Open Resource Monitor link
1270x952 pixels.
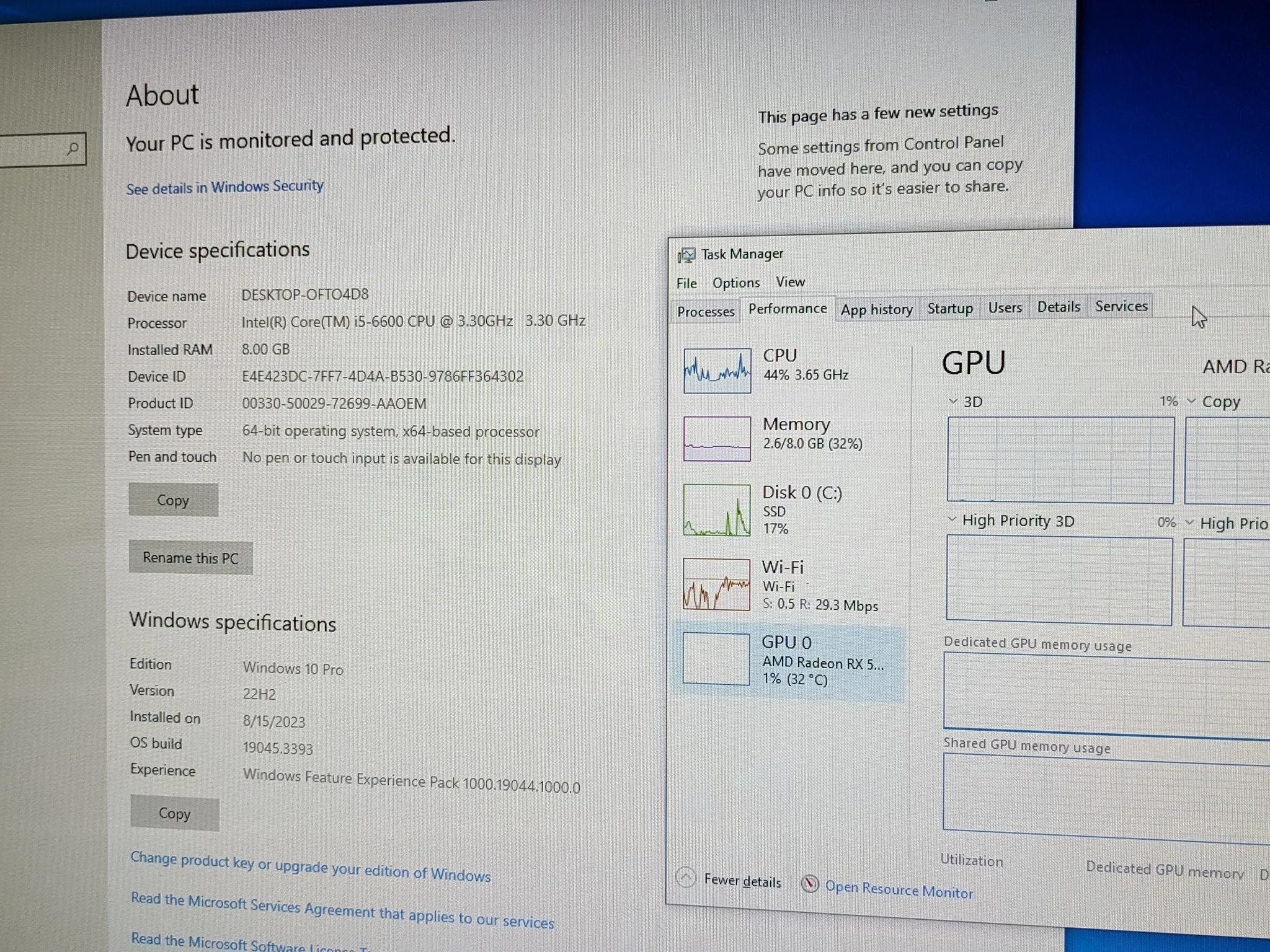[899, 889]
